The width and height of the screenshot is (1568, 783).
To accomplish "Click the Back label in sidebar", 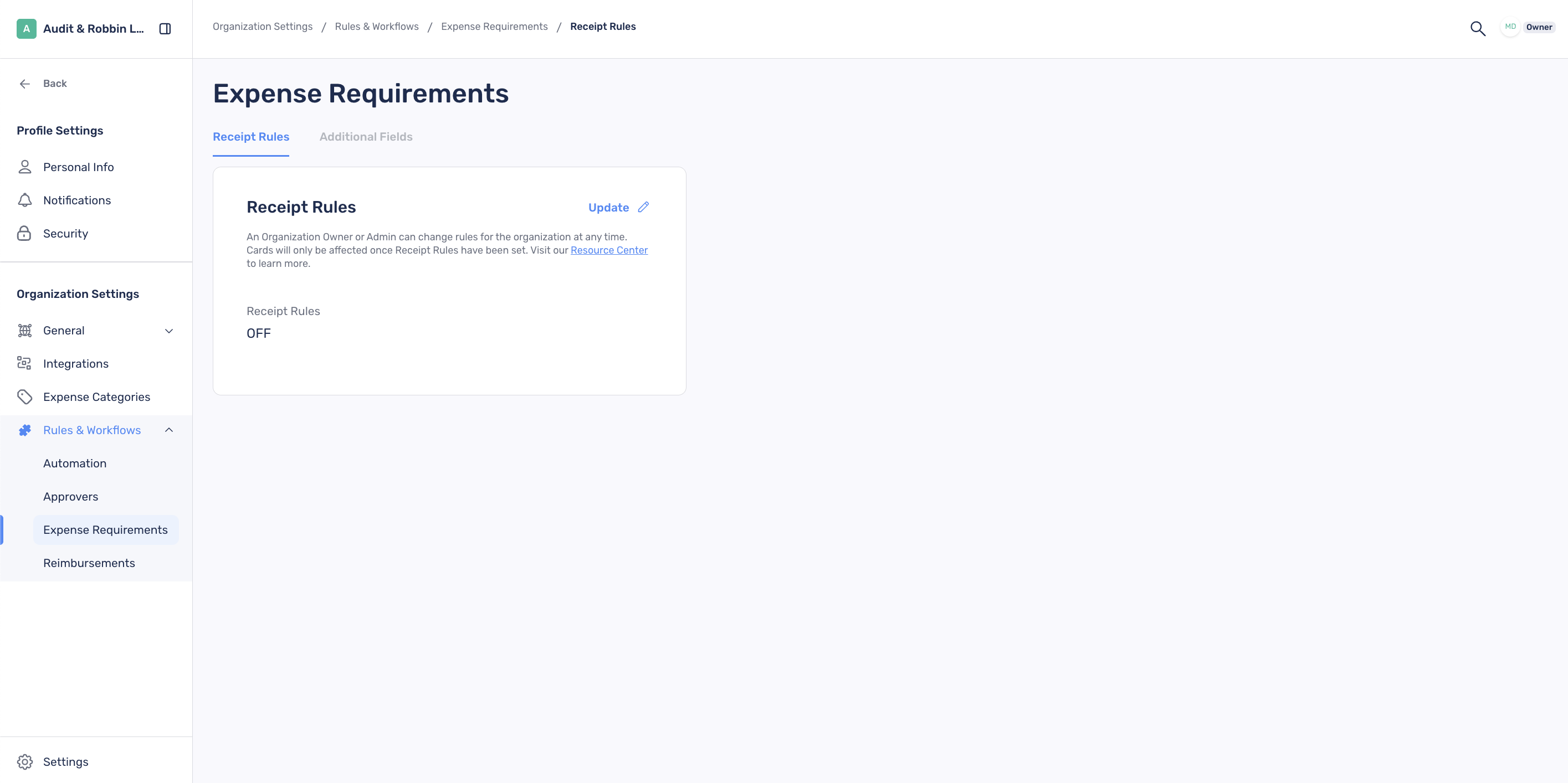I will (55, 84).
